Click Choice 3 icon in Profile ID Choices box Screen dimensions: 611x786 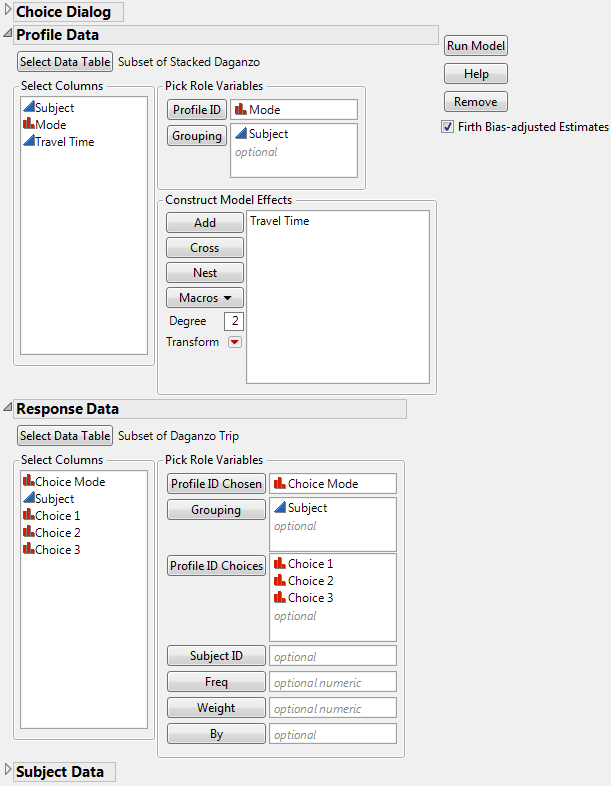pos(280,597)
